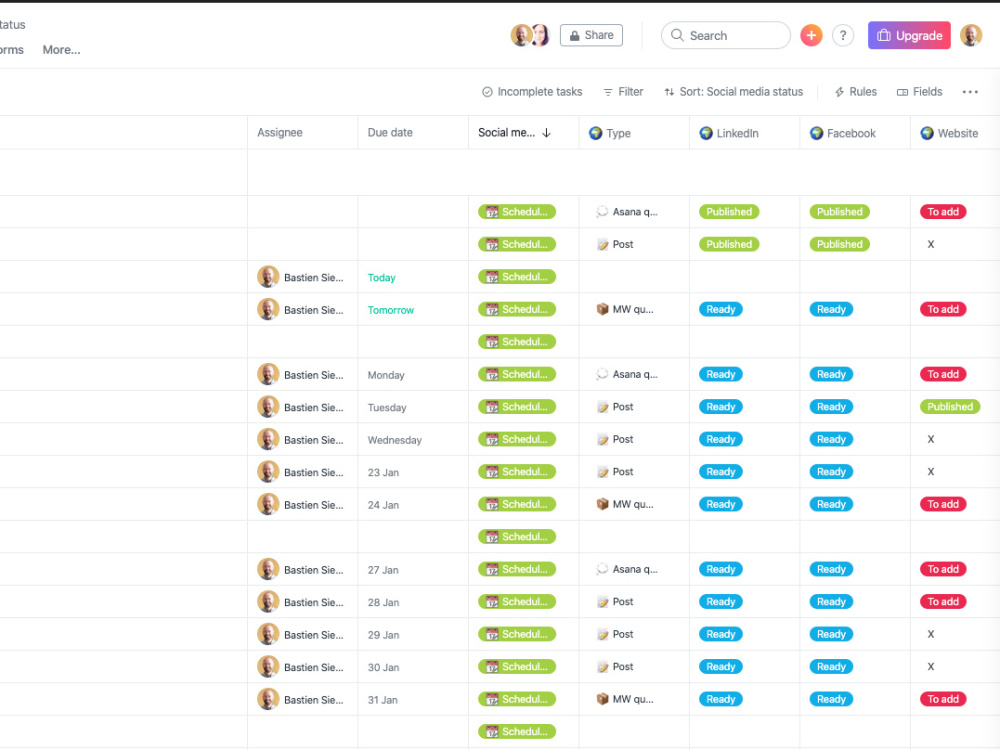Click the Due date column header
Image resolution: width=1000 pixels, height=750 pixels.
(x=413, y=133)
